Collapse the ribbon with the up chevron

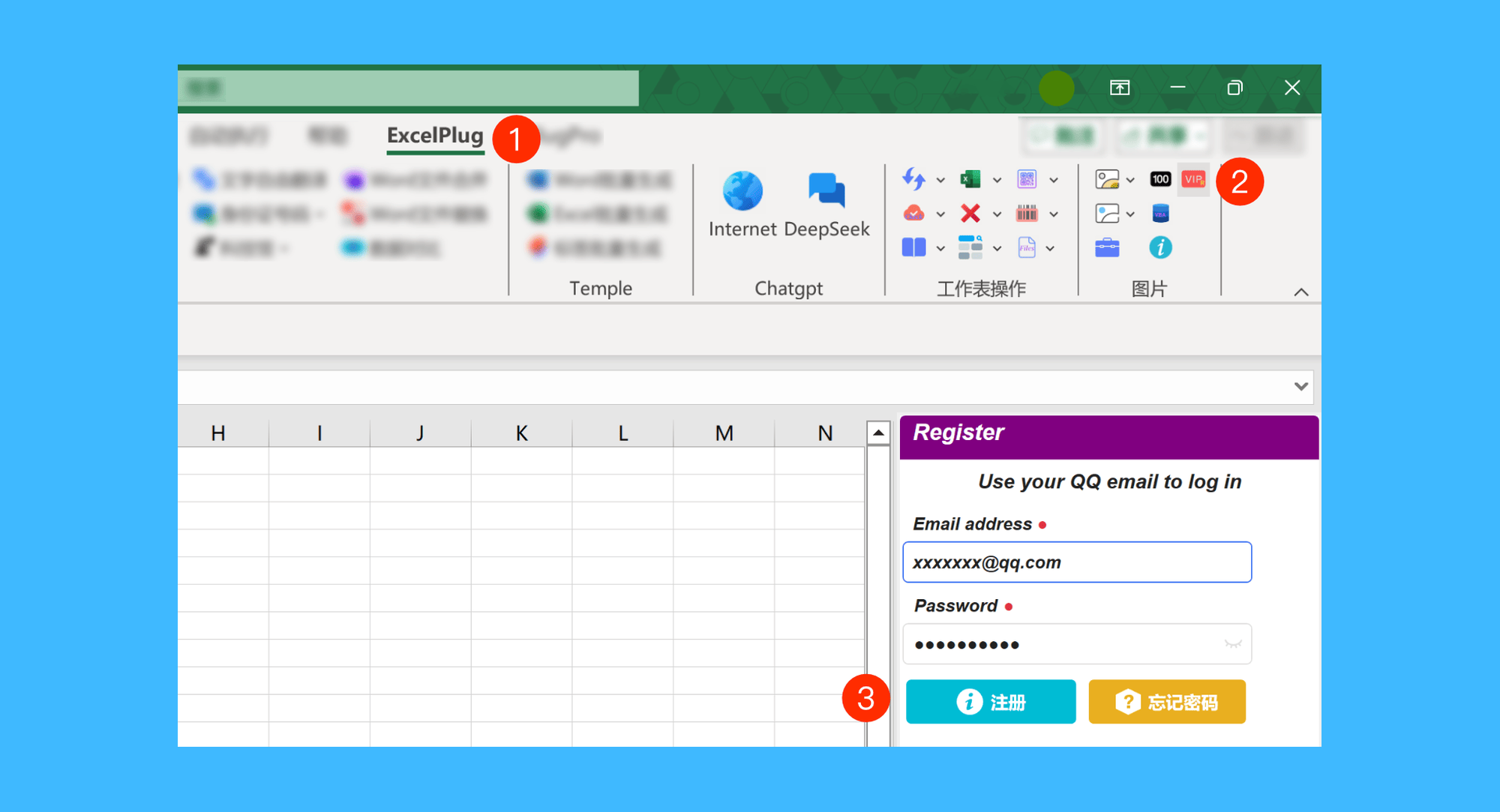click(x=1301, y=292)
